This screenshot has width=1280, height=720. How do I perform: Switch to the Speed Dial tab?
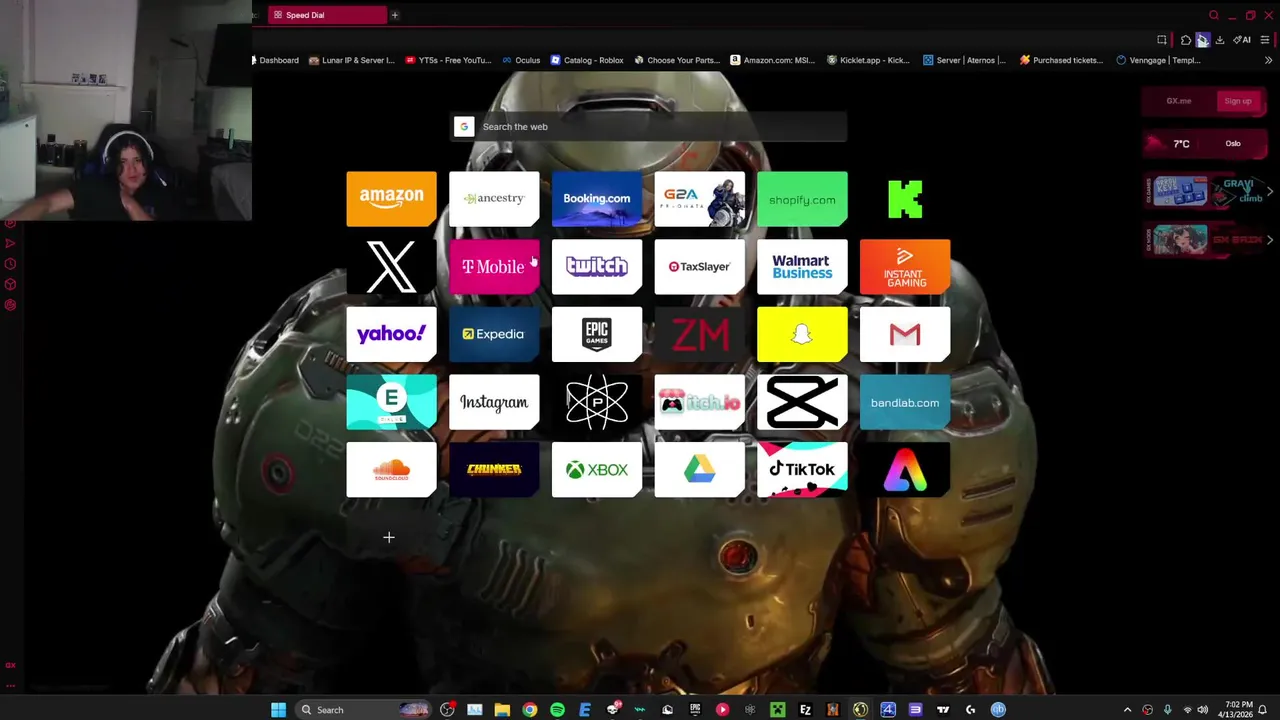pyautogui.click(x=328, y=15)
